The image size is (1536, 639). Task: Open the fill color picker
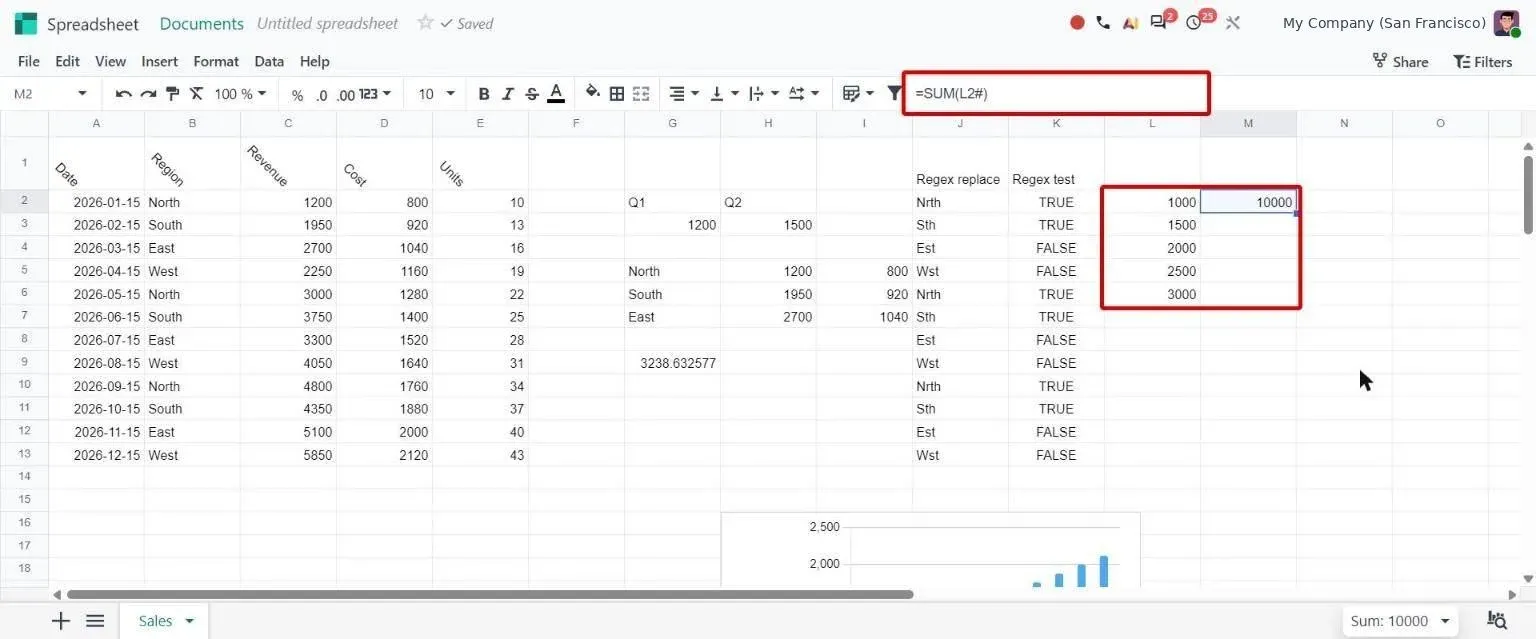[593, 94]
